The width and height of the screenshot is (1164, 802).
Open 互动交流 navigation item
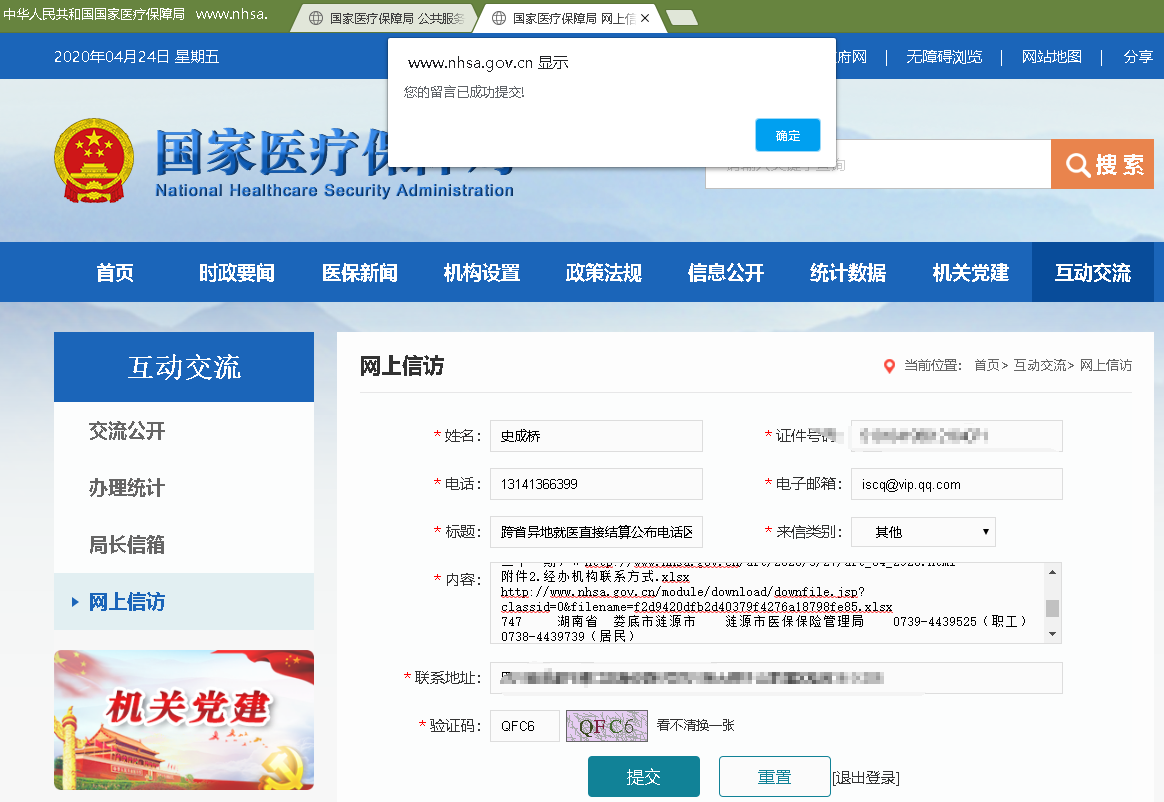tap(1093, 273)
